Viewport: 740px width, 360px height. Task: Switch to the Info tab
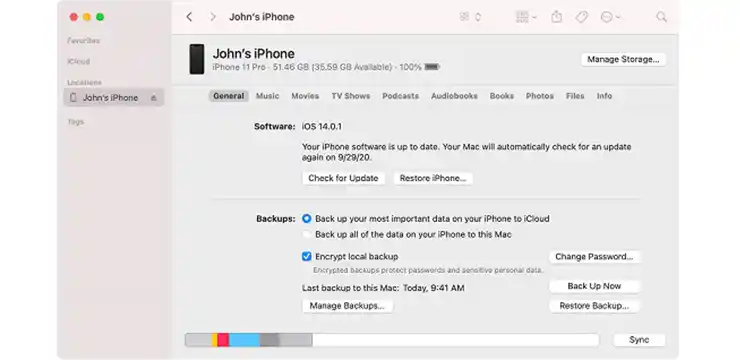[x=604, y=96]
